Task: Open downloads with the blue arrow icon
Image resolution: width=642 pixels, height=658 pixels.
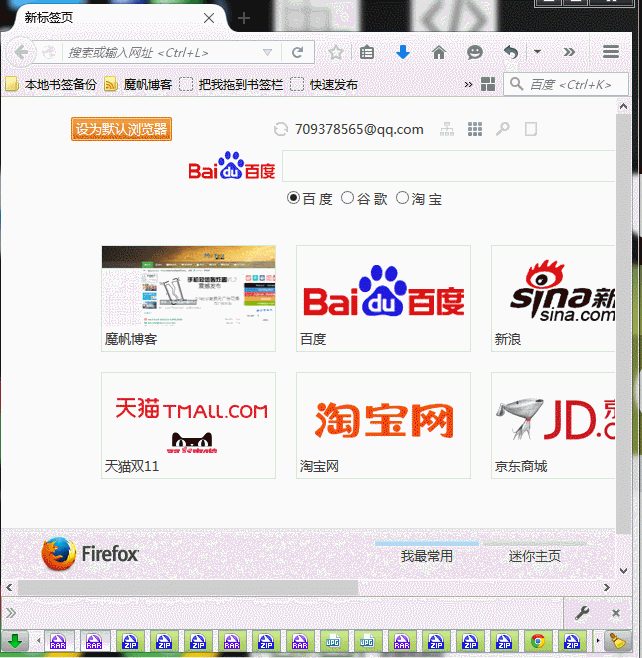Action: point(403,52)
